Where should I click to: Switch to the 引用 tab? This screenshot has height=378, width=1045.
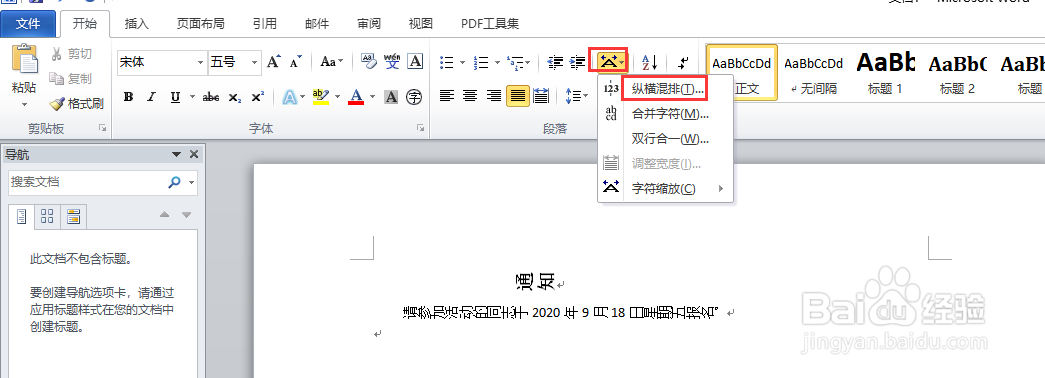point(265,24)
